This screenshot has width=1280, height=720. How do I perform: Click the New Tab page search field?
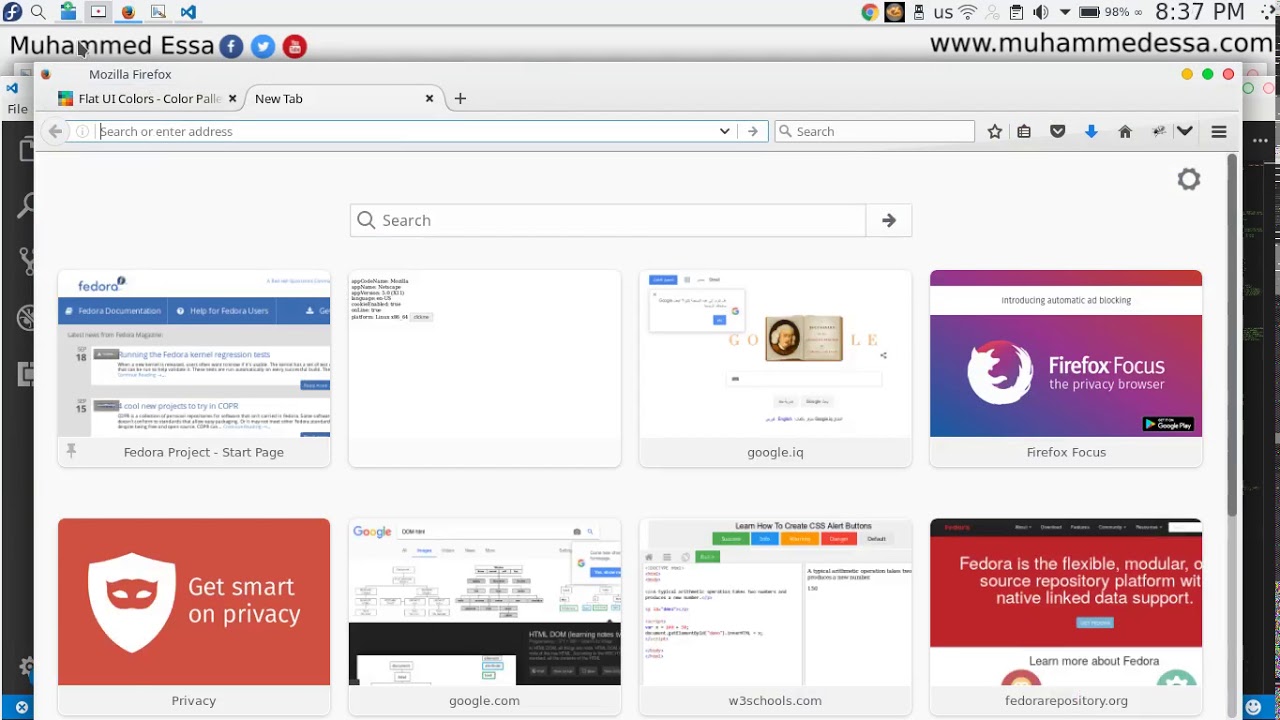(608, 220)
